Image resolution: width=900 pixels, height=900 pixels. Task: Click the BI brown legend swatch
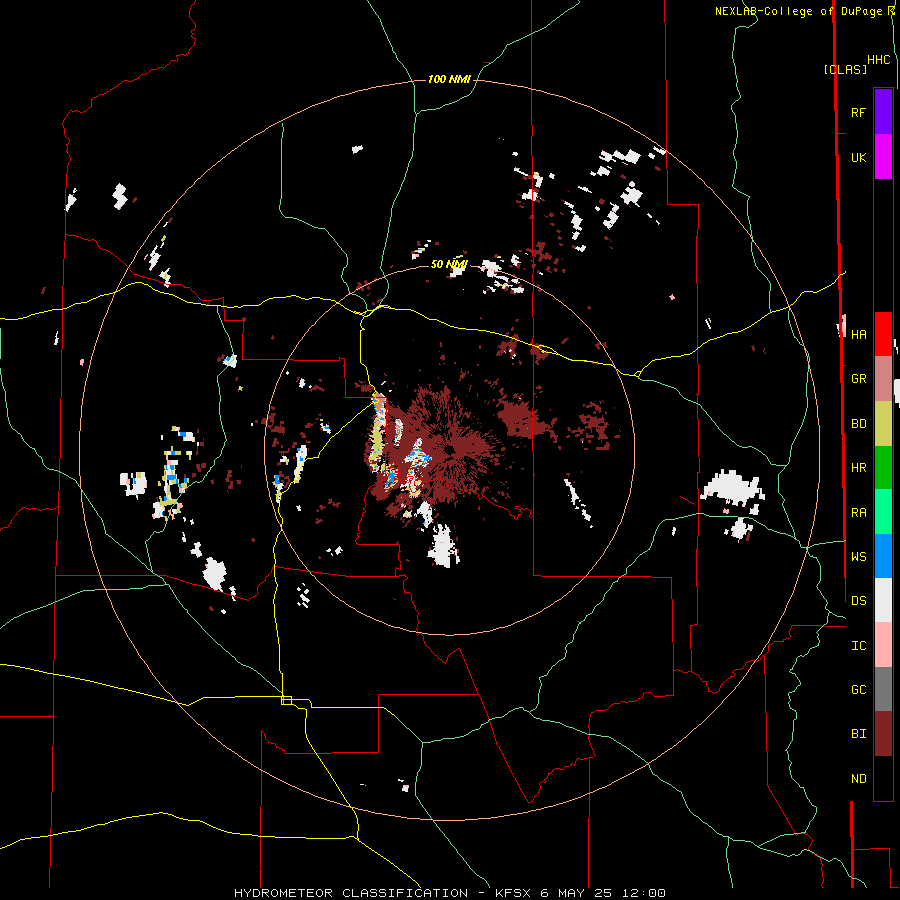pyautogui.click(x=883, y=734)
